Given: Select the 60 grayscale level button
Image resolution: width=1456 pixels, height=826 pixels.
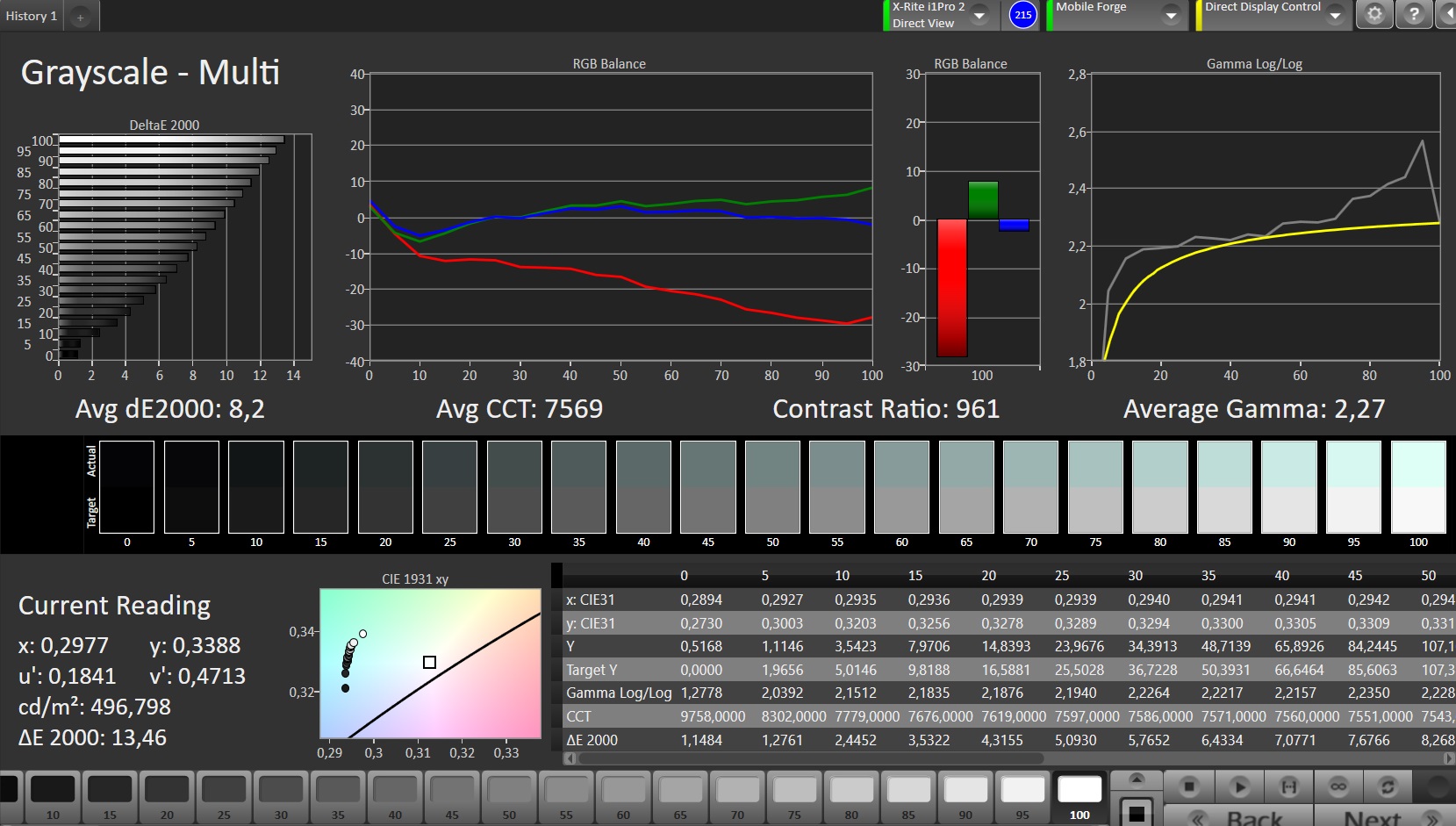Looking at the screenshot, I should [x=623, y=797].
